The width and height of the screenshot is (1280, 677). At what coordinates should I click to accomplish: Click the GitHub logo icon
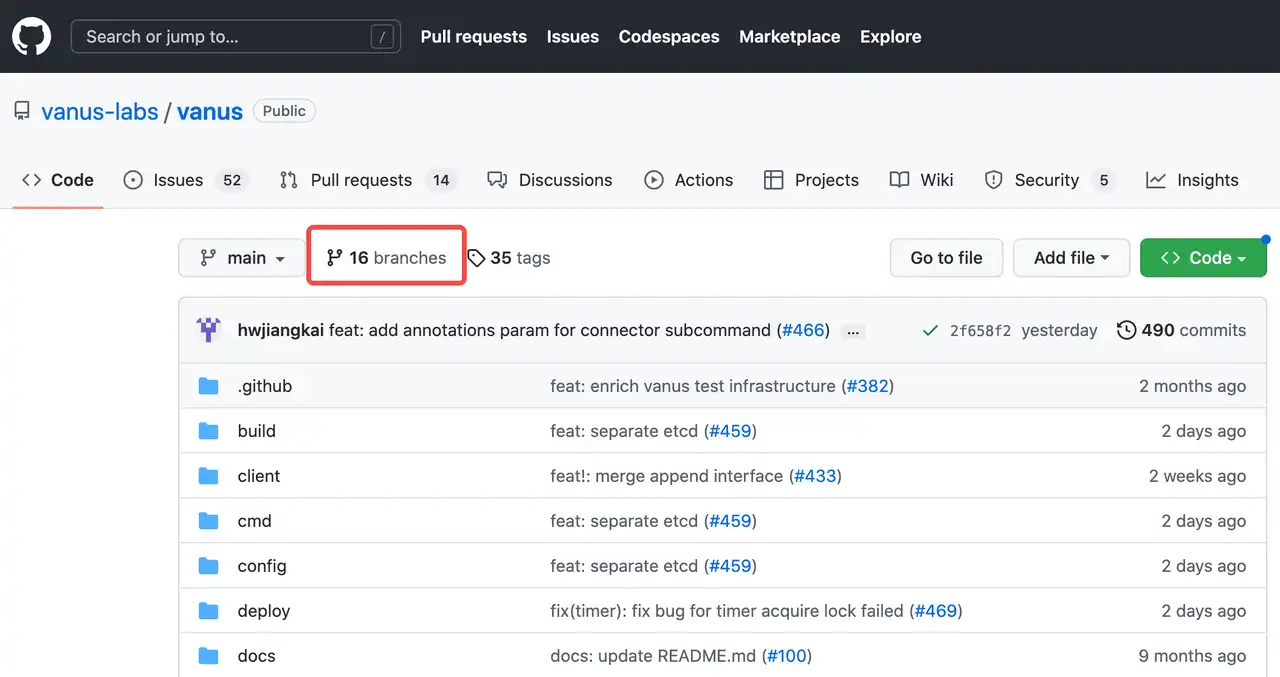tap(31, 37)
